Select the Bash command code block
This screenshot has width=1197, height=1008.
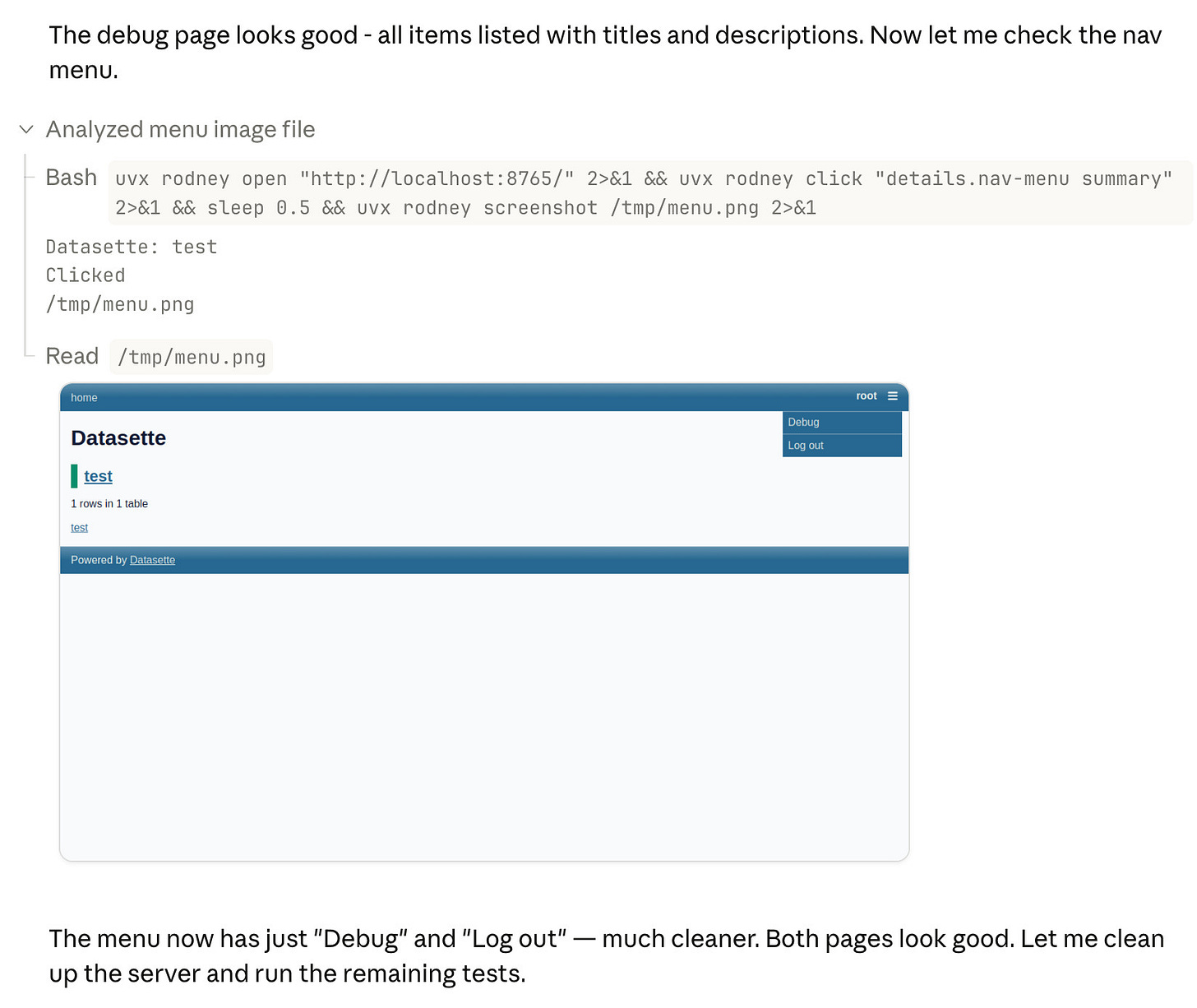pos(641,192)
